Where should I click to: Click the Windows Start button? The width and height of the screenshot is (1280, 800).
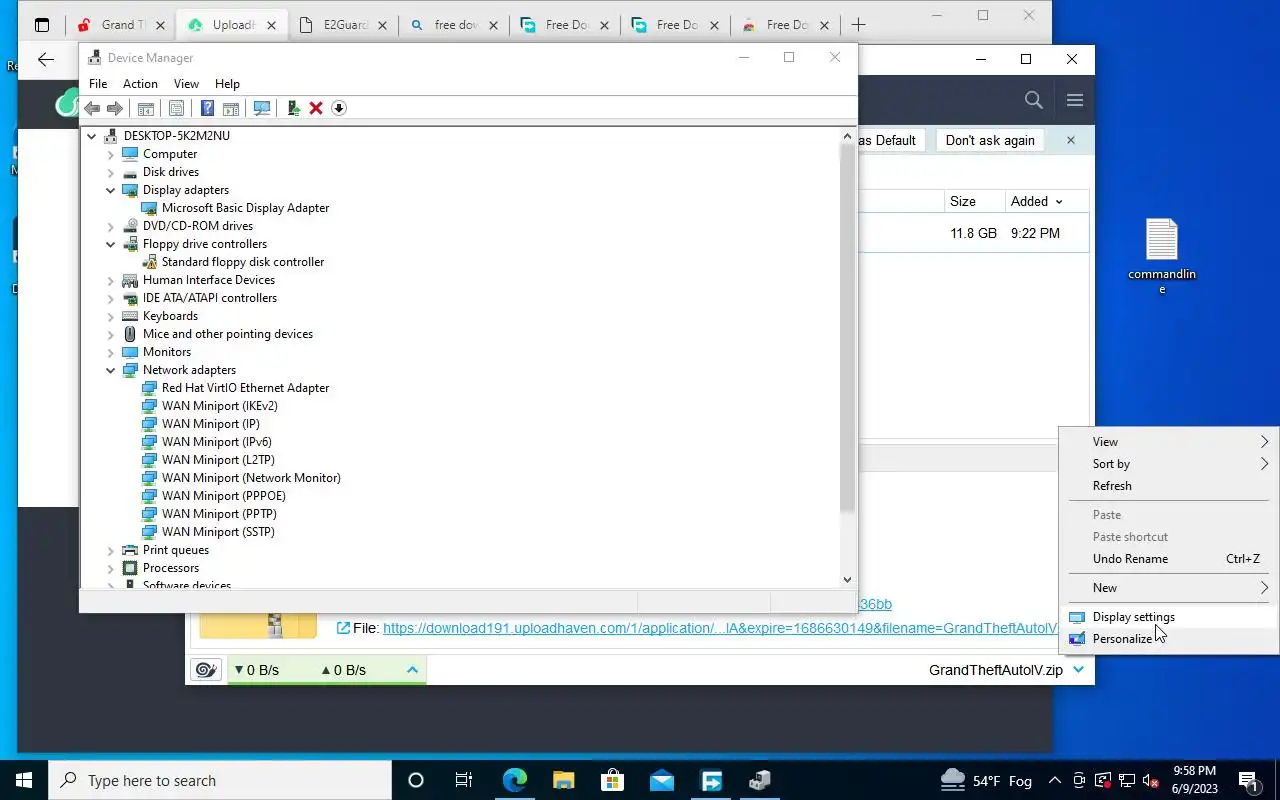[x=24, y=780]
